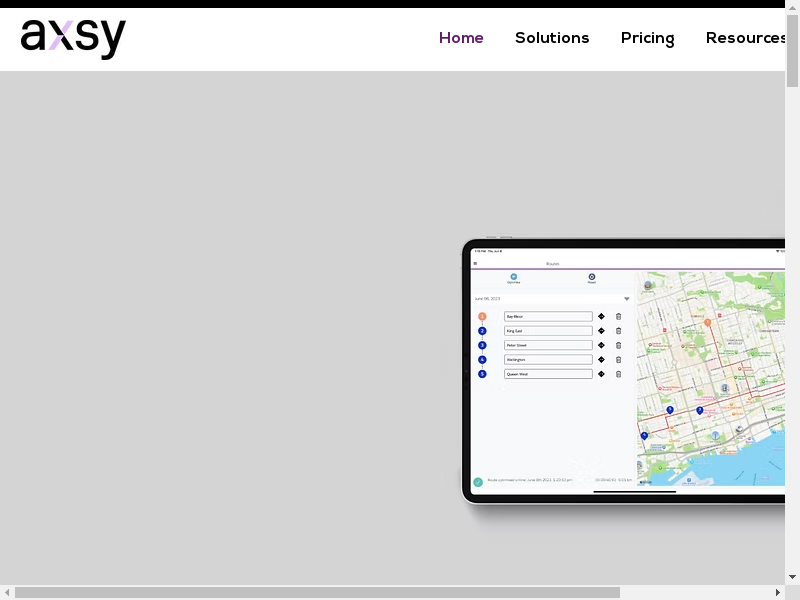
Task: Delete the Bay-Bloor stop with trash icon
Action: [618, 316]
